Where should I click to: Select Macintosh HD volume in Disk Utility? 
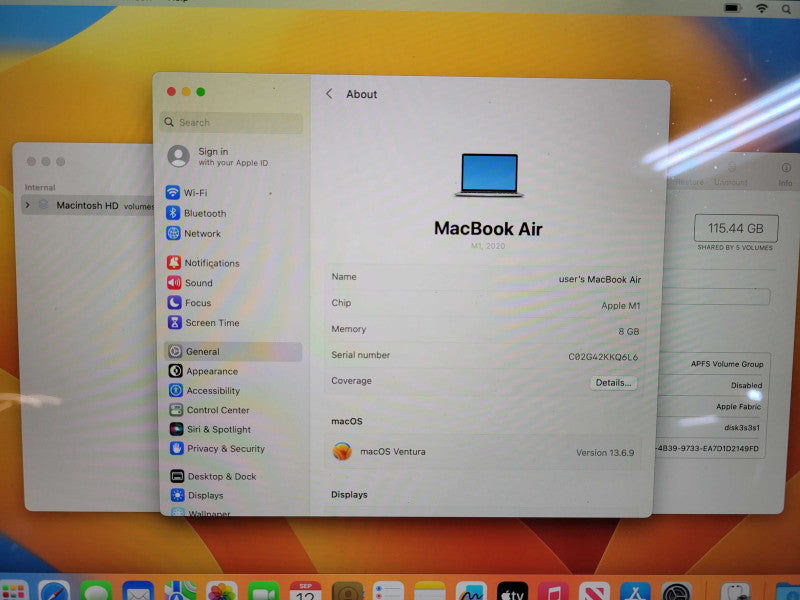click(x=87, y=205)
